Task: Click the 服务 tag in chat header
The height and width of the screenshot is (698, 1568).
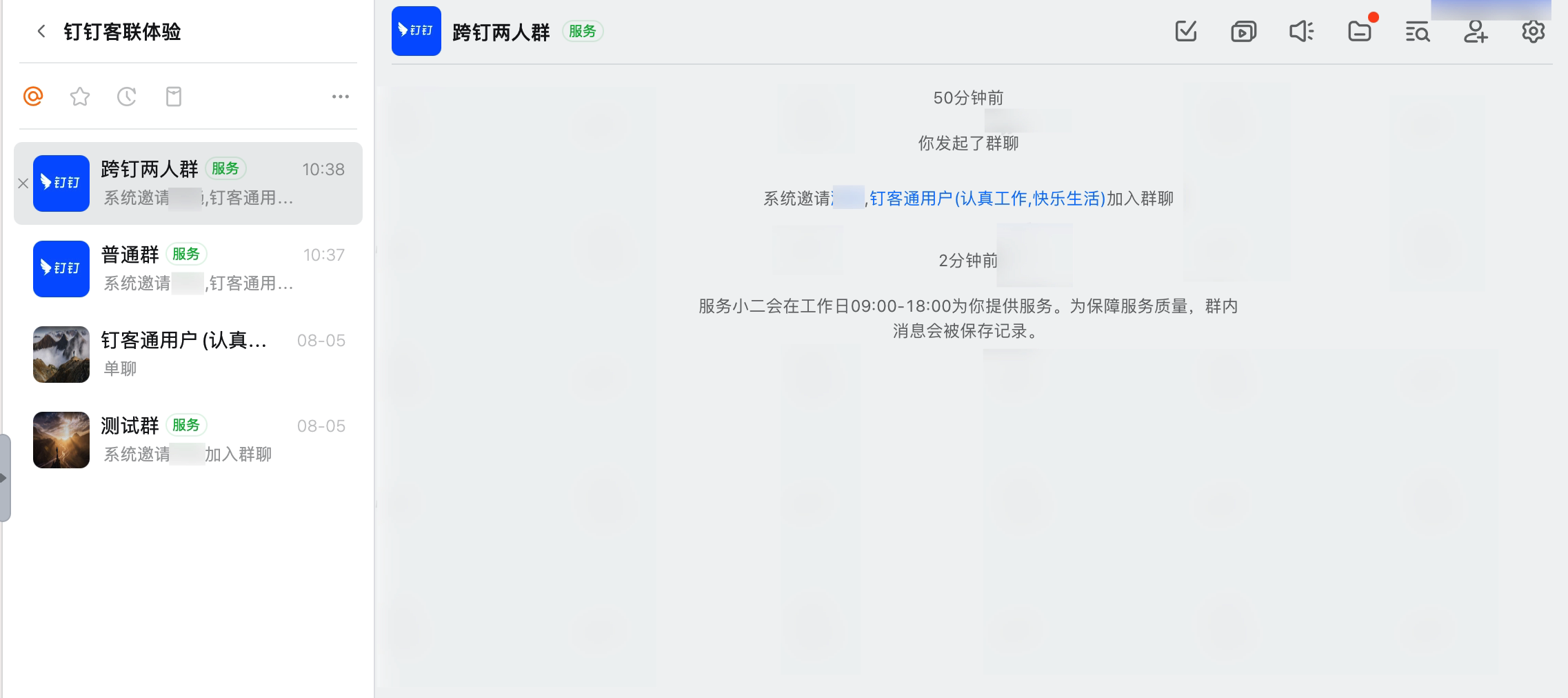Action: click(x=583, y=31)
